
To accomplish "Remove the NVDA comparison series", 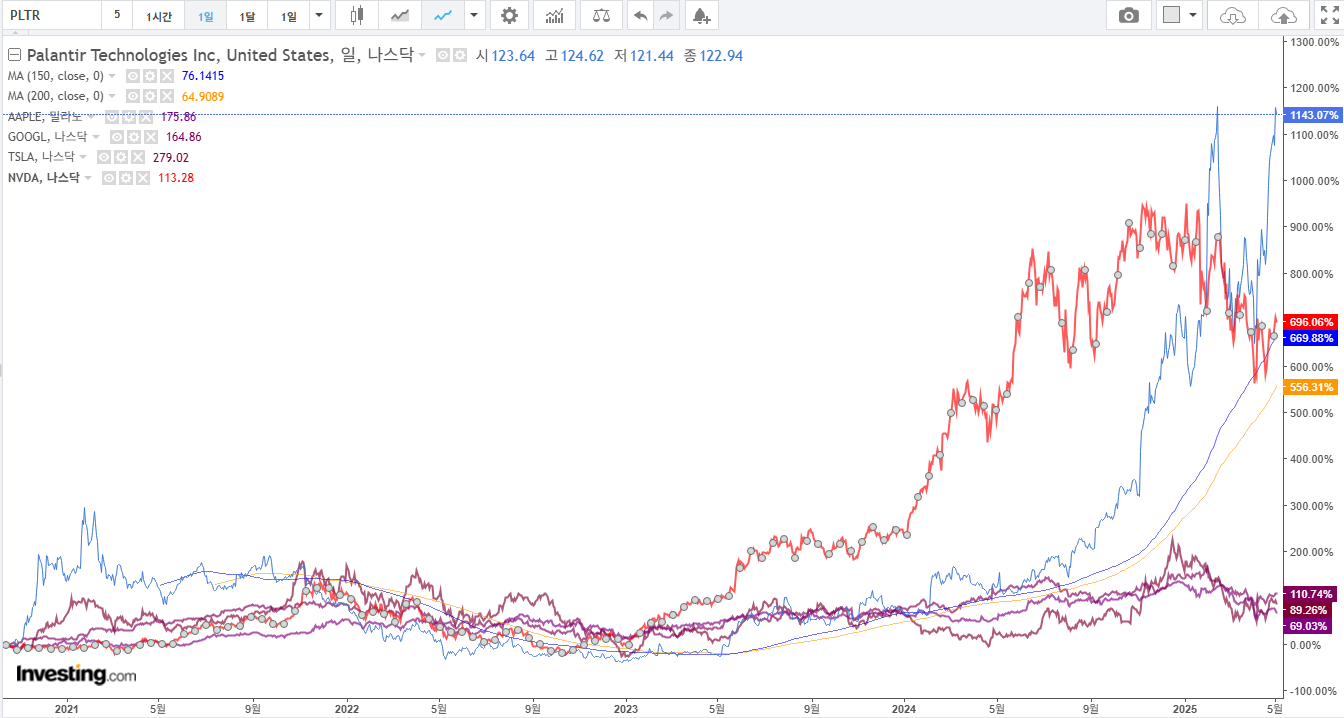I will pyautogui.click(x=142, y=178).
